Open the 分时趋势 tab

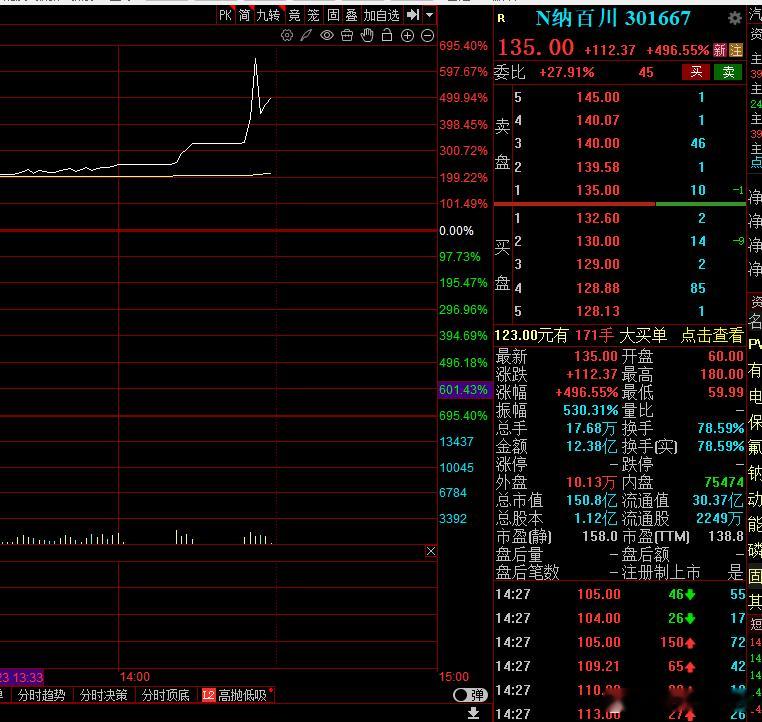tap(41, 695)
